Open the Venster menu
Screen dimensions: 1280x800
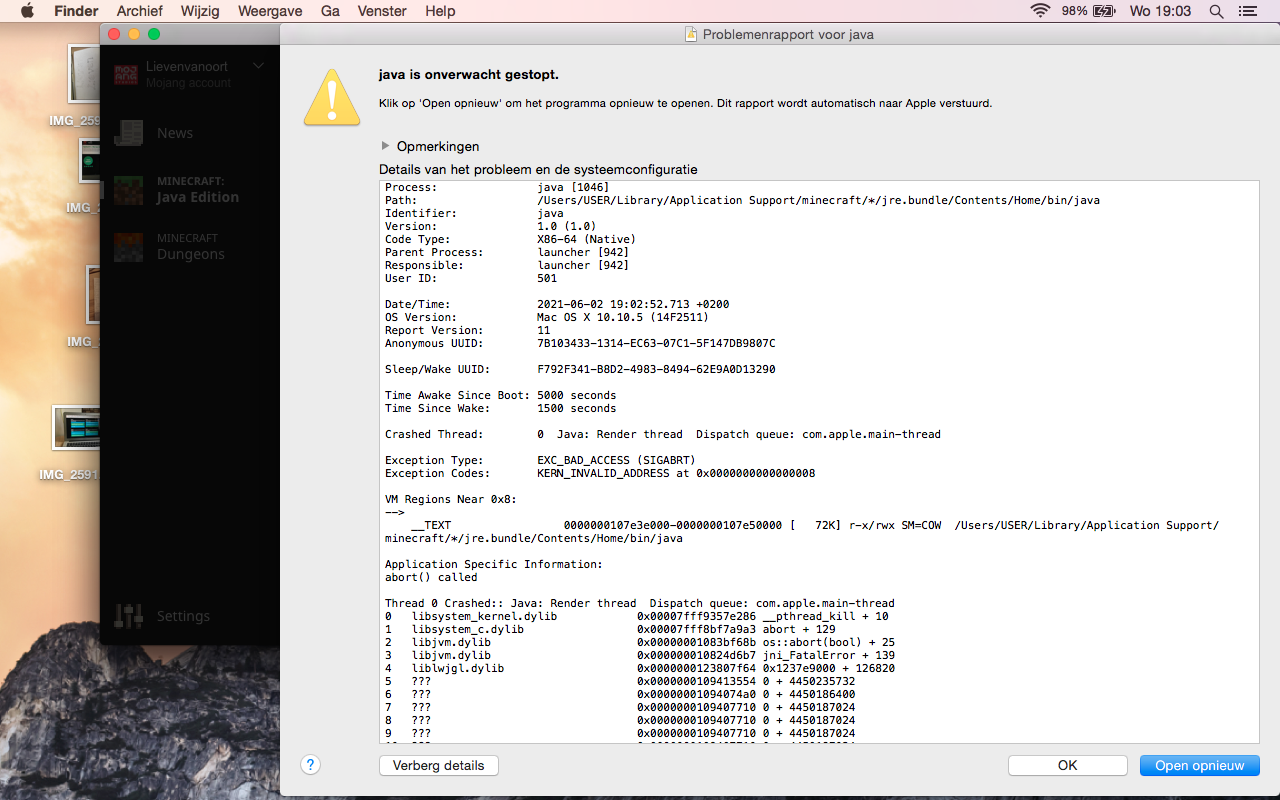382,11
